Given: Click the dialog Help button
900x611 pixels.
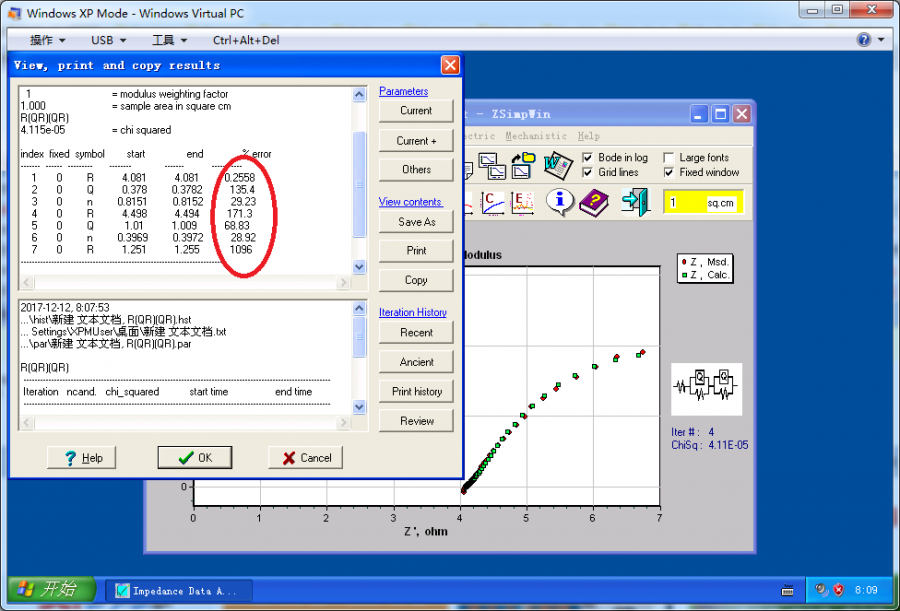Looking at the screenshot, I should [x=82, y=458].
